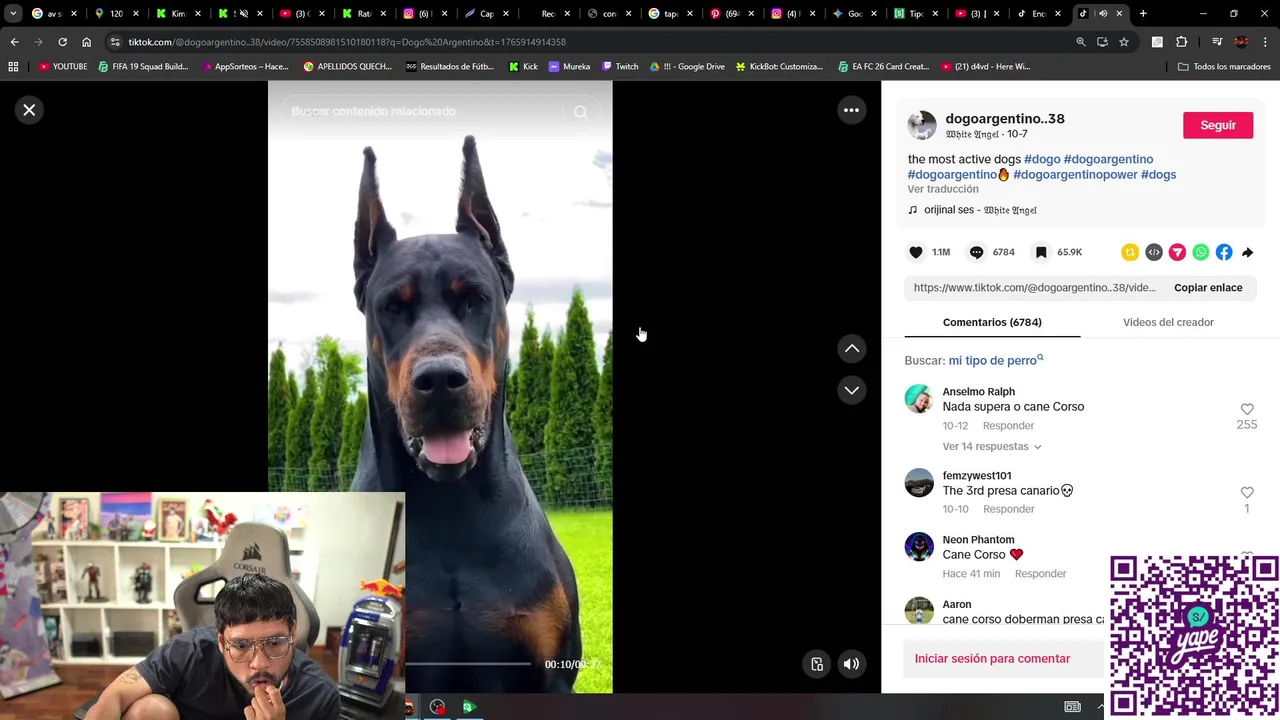Open YOUTUBE bookmark
This screenshot has height=720, width=1280.
63,67
